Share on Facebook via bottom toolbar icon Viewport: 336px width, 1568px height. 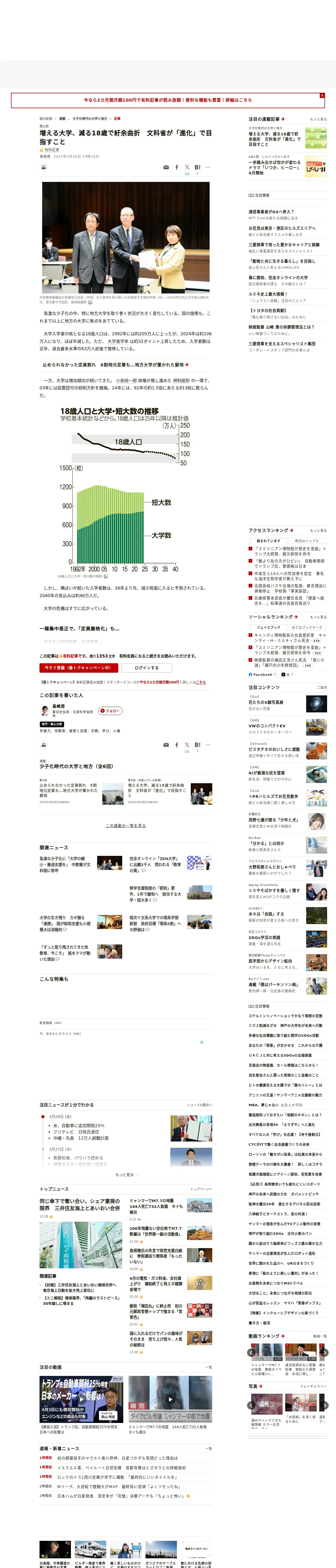pos(177,745)
